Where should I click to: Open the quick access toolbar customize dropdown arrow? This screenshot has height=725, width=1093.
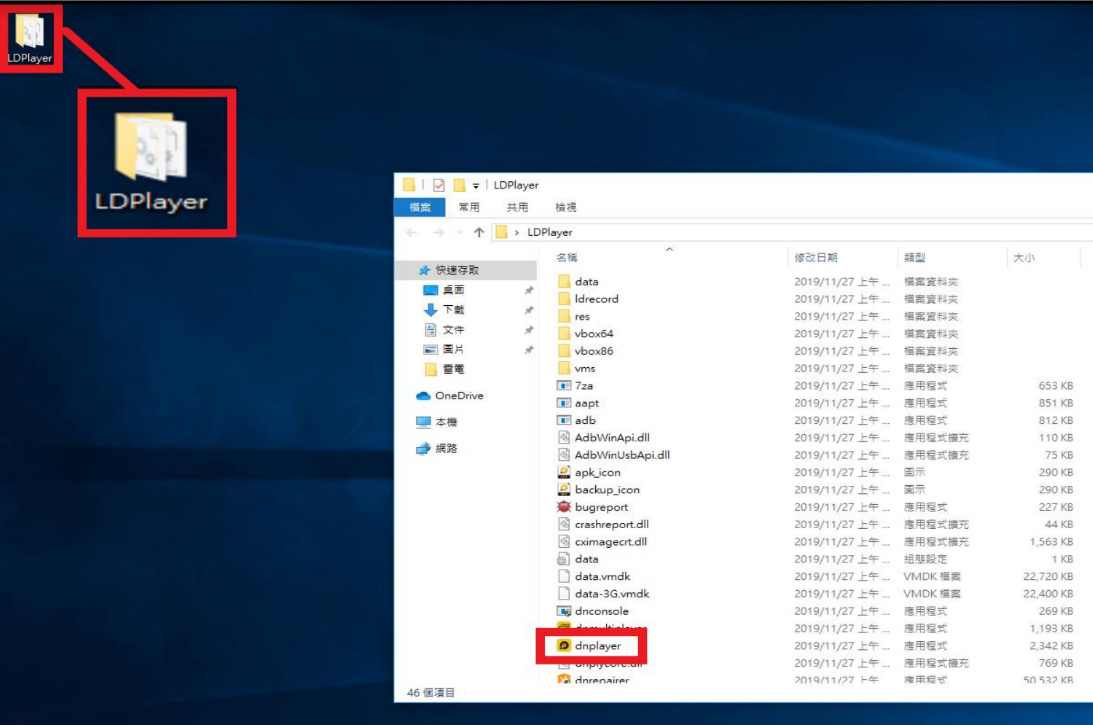pos(476,185)
